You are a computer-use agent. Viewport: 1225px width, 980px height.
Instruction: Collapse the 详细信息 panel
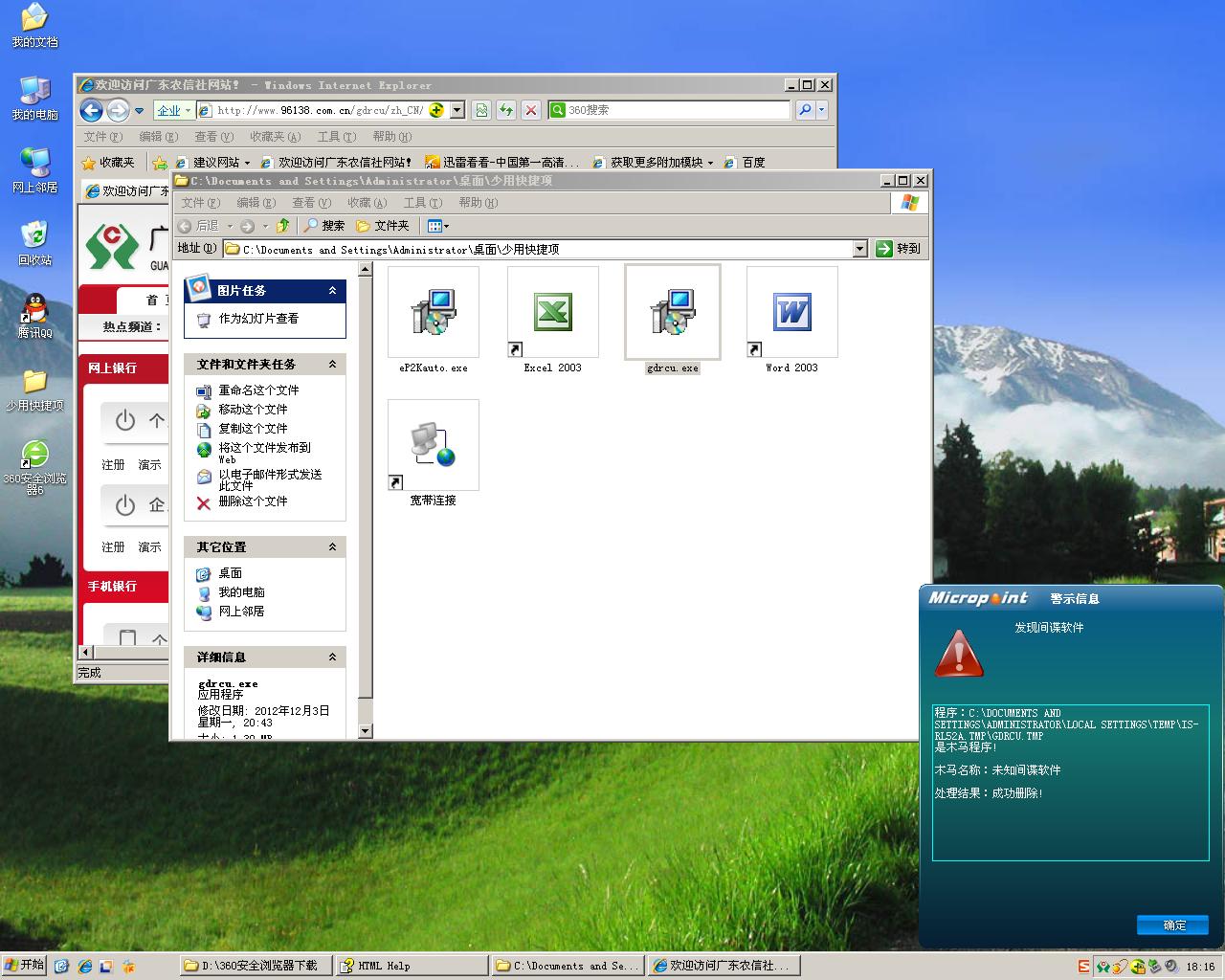click(332, 657)
